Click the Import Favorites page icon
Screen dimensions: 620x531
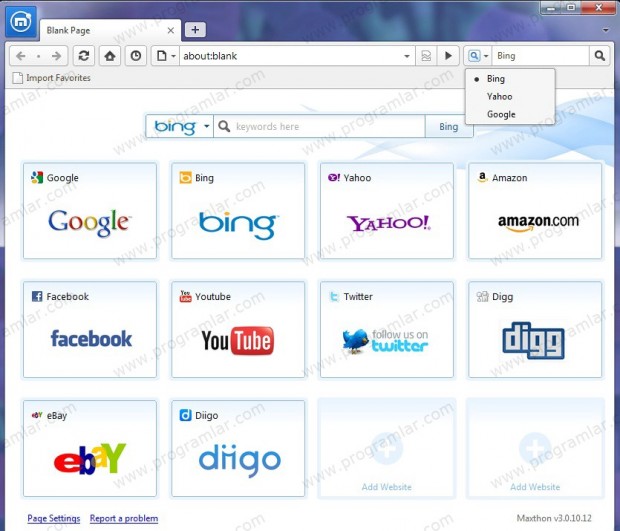point(17,78)
